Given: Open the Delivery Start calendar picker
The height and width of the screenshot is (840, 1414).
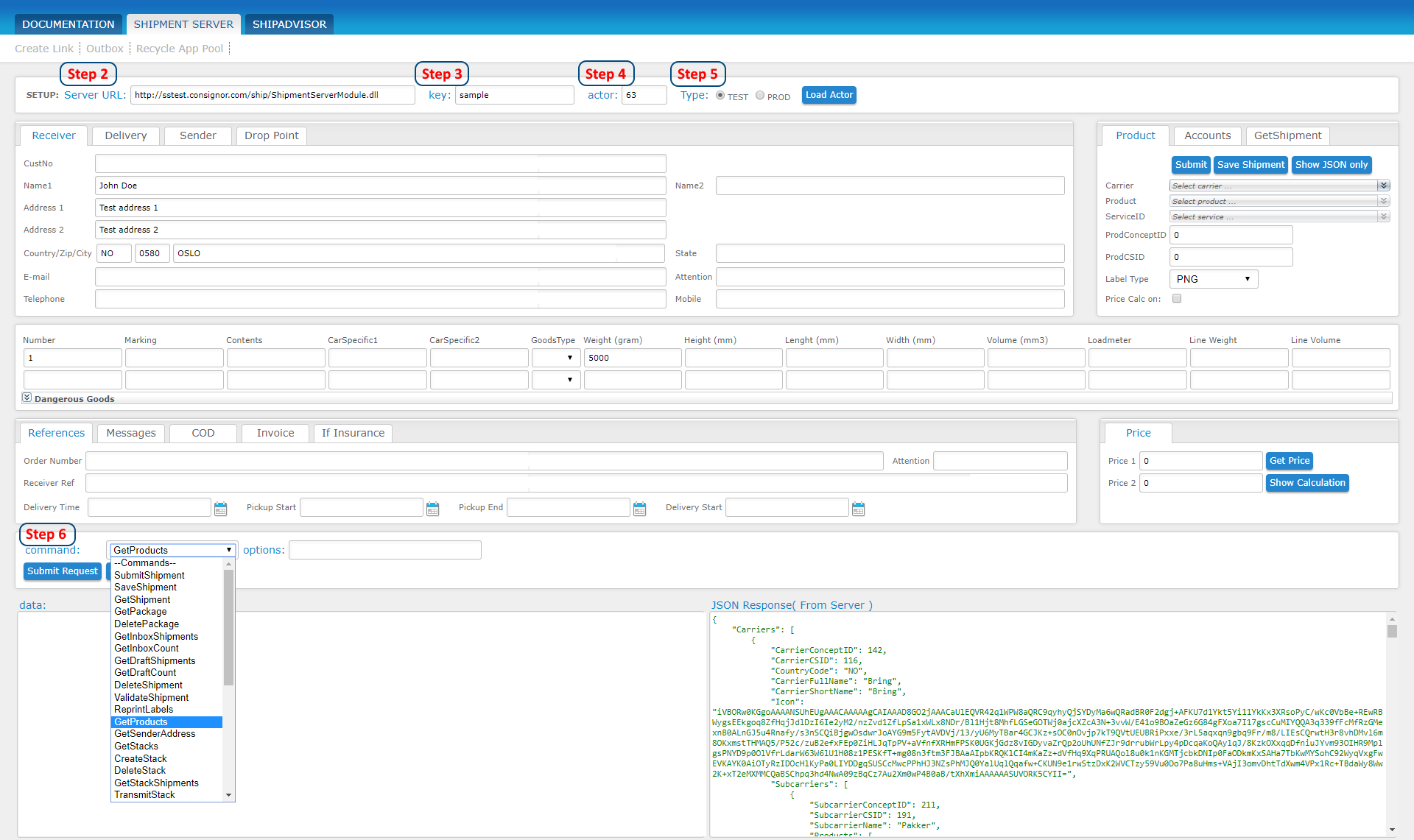Looking at the screenshot, I should coord(858,509).
